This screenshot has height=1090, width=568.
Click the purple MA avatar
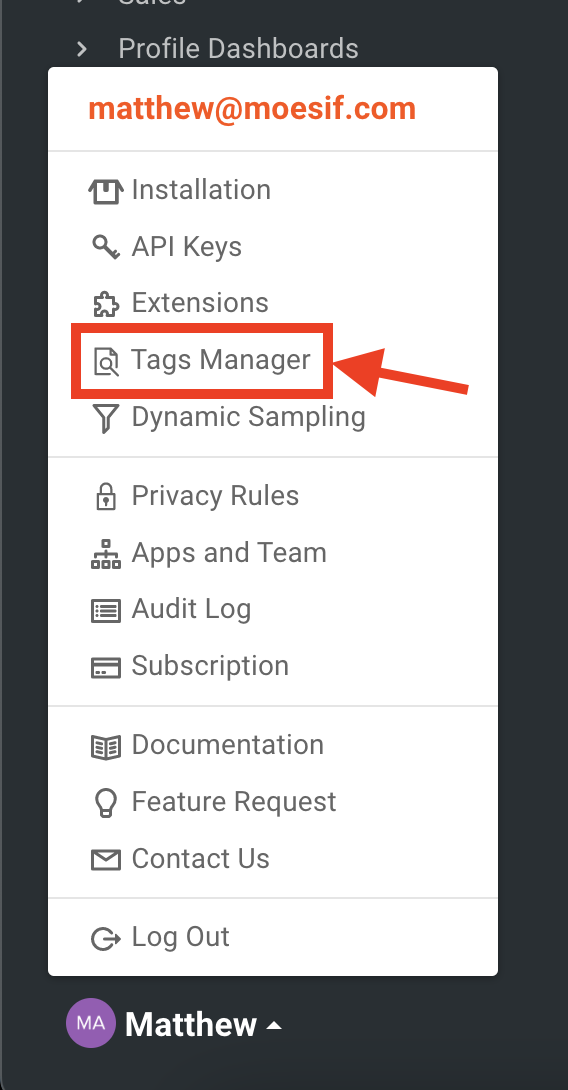coord(90,1023)
